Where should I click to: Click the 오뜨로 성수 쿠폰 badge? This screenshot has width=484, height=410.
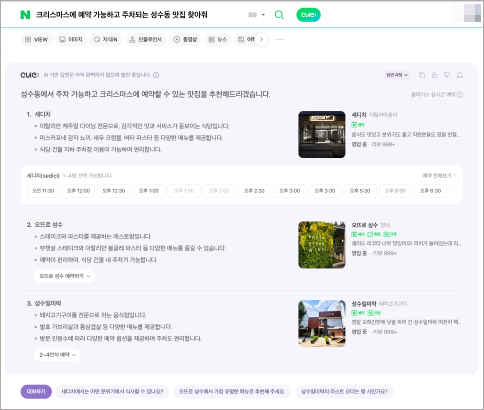(390, 234)
